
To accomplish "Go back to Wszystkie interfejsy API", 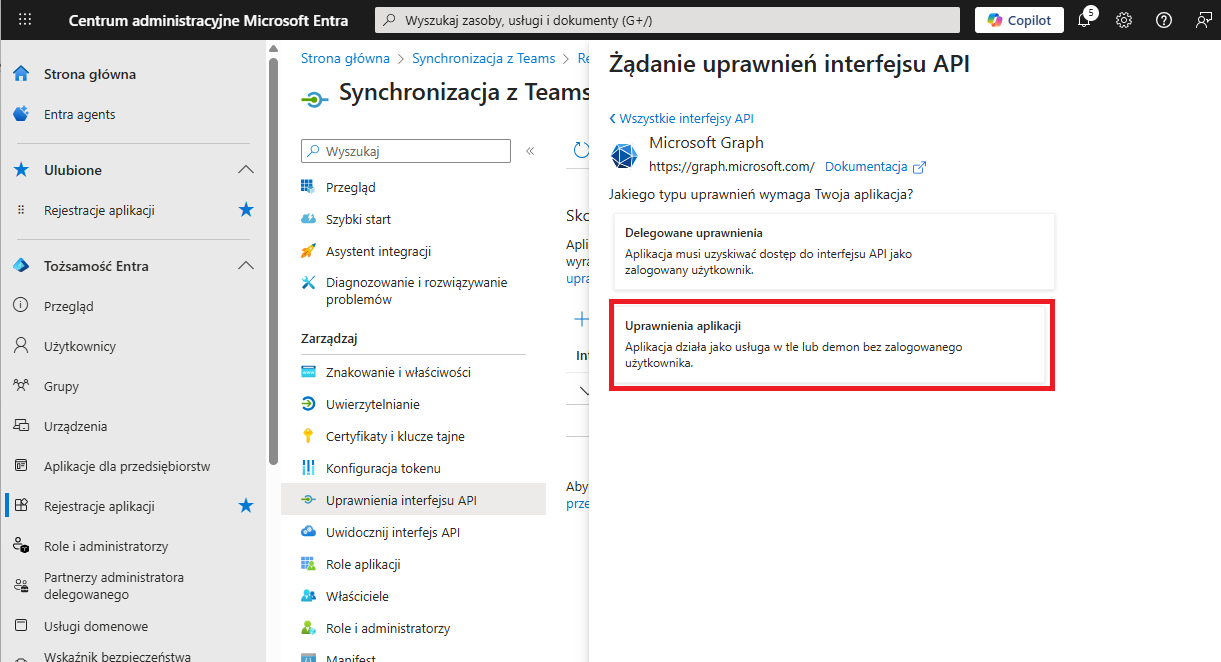I will click(x=681, y=118).
